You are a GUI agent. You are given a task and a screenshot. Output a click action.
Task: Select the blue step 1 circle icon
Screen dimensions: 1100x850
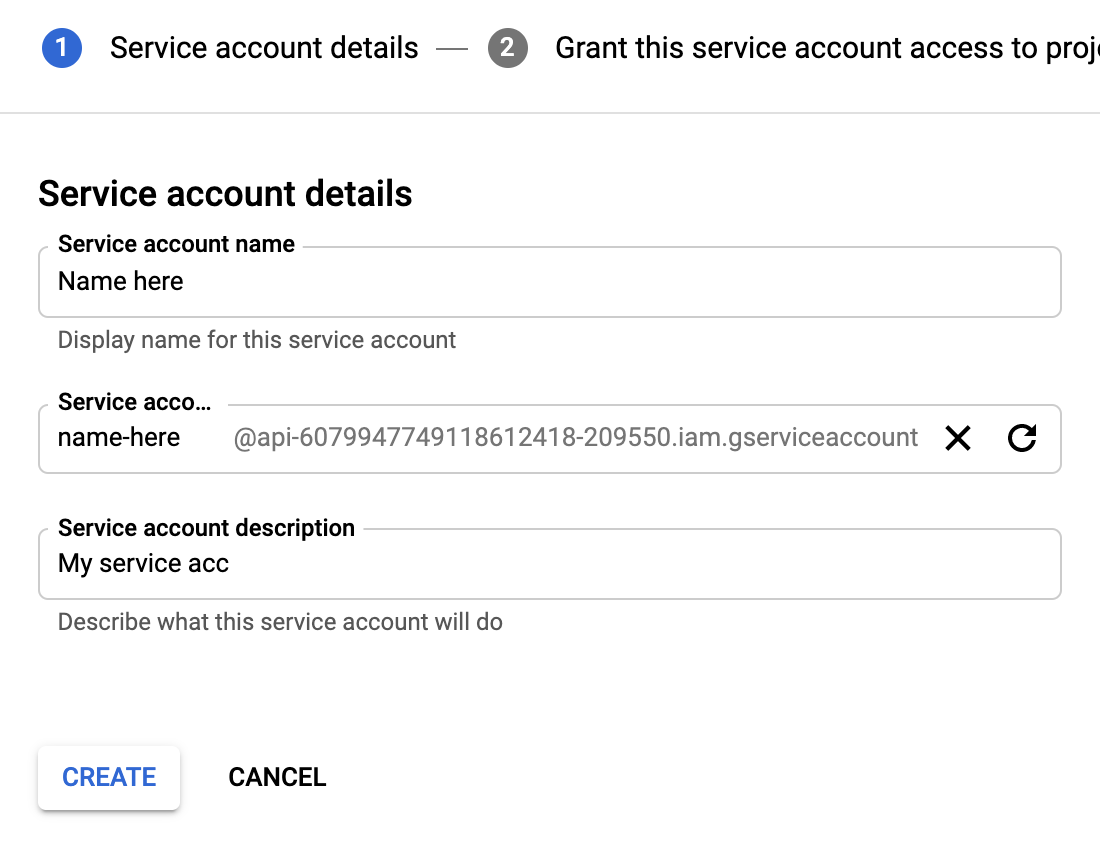click(62, 48)
